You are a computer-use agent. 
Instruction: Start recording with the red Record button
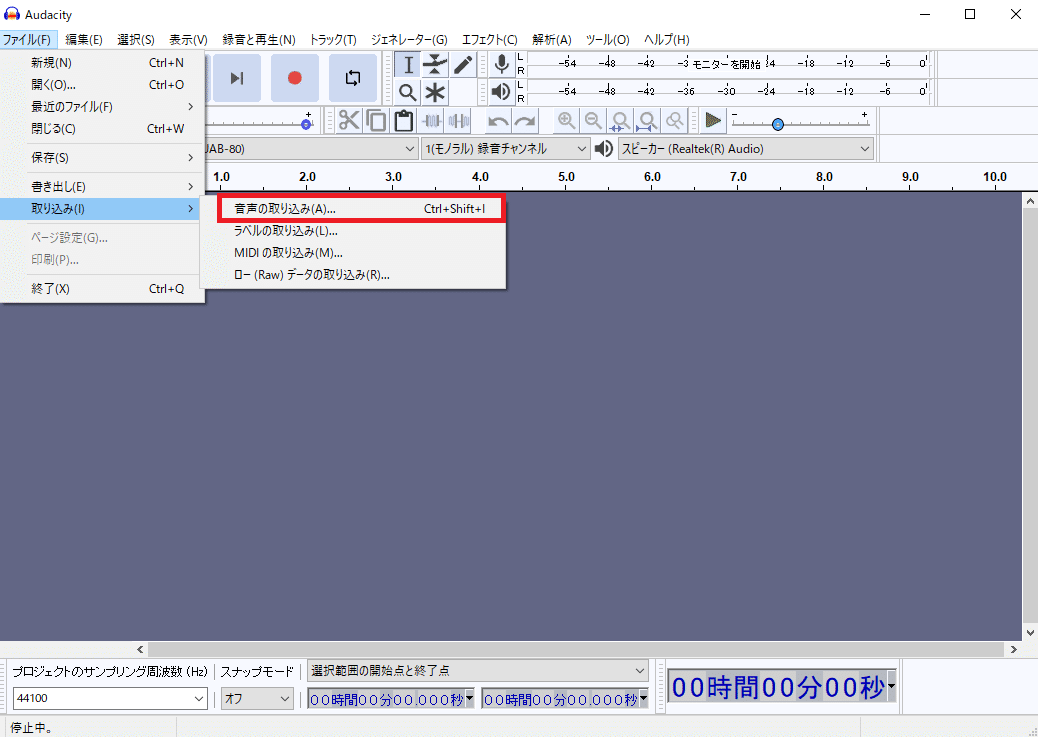295,78
